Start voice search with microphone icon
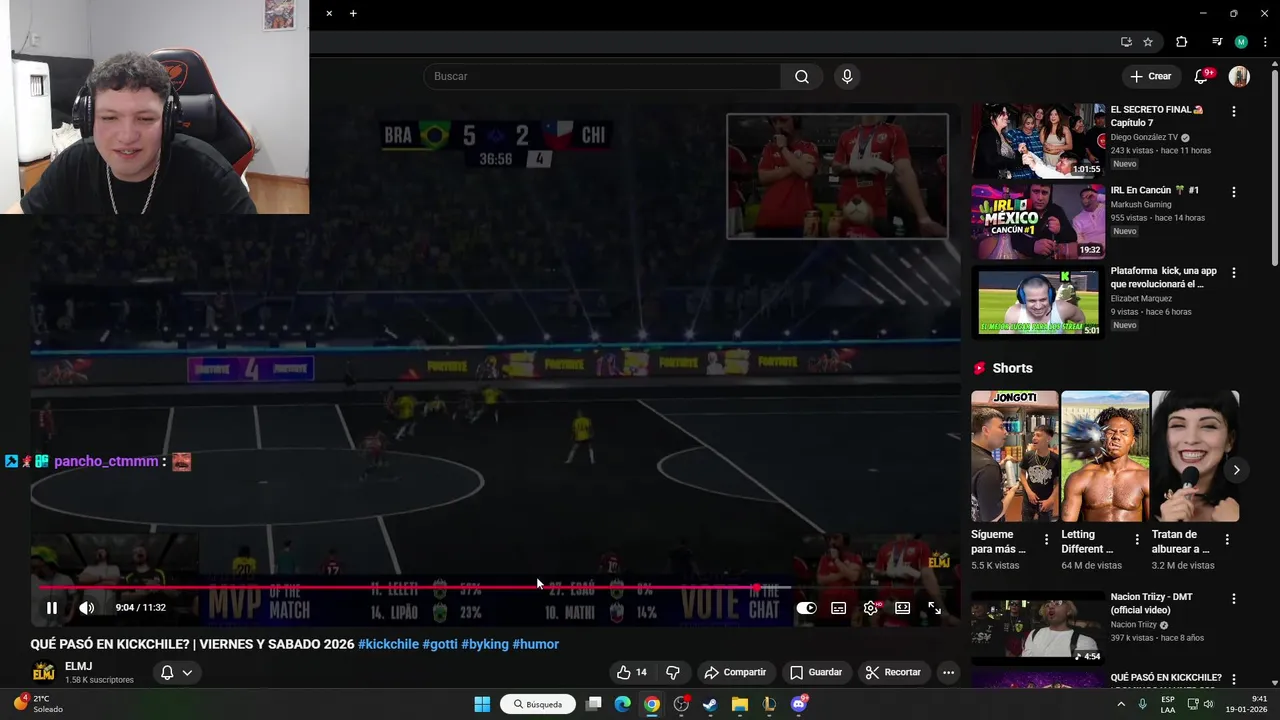Screen dimensions: 1280x720 point(847,77)
